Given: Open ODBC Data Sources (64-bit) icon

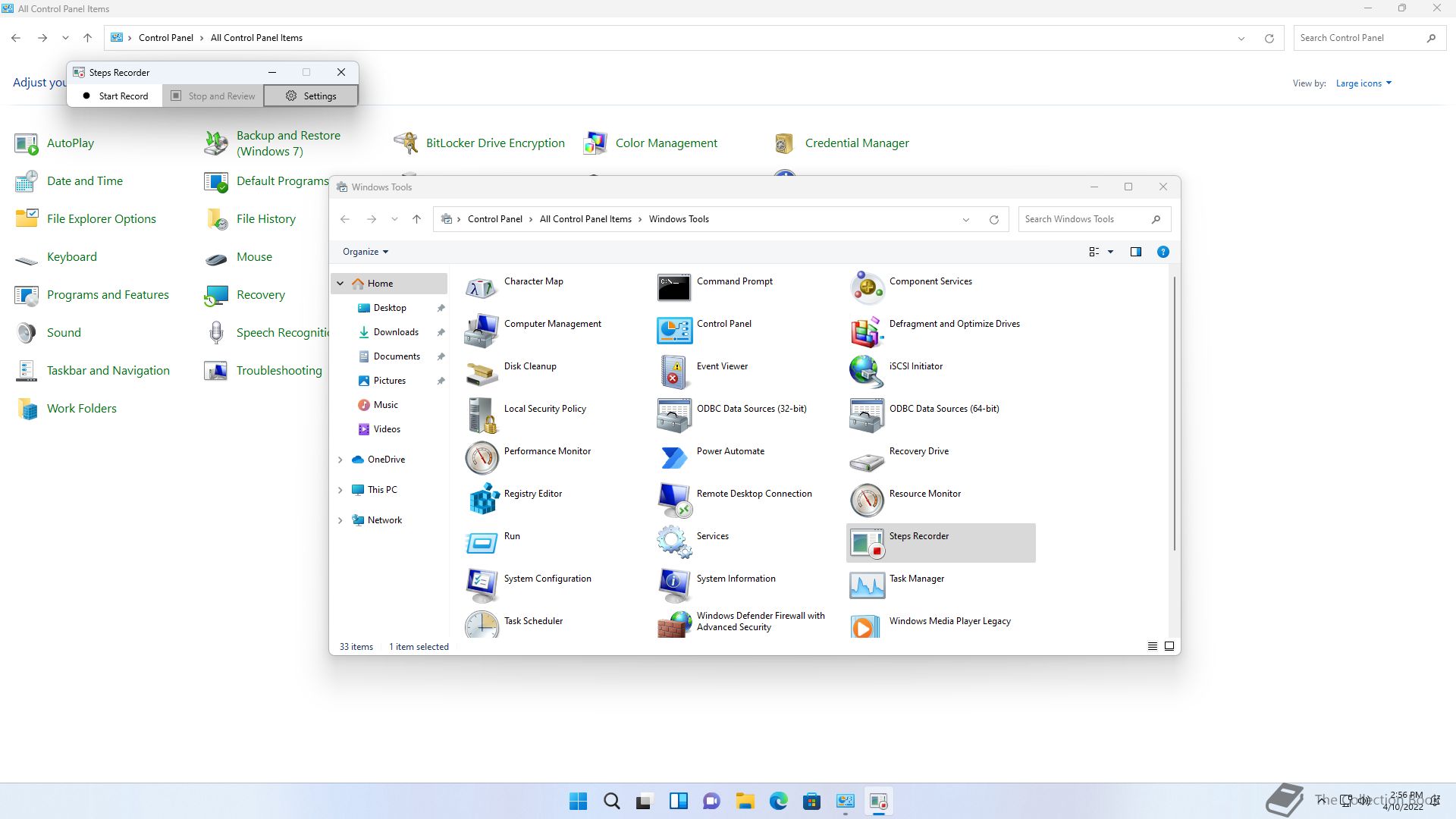Looking at the screenshot, I should (x=867, y=416).
